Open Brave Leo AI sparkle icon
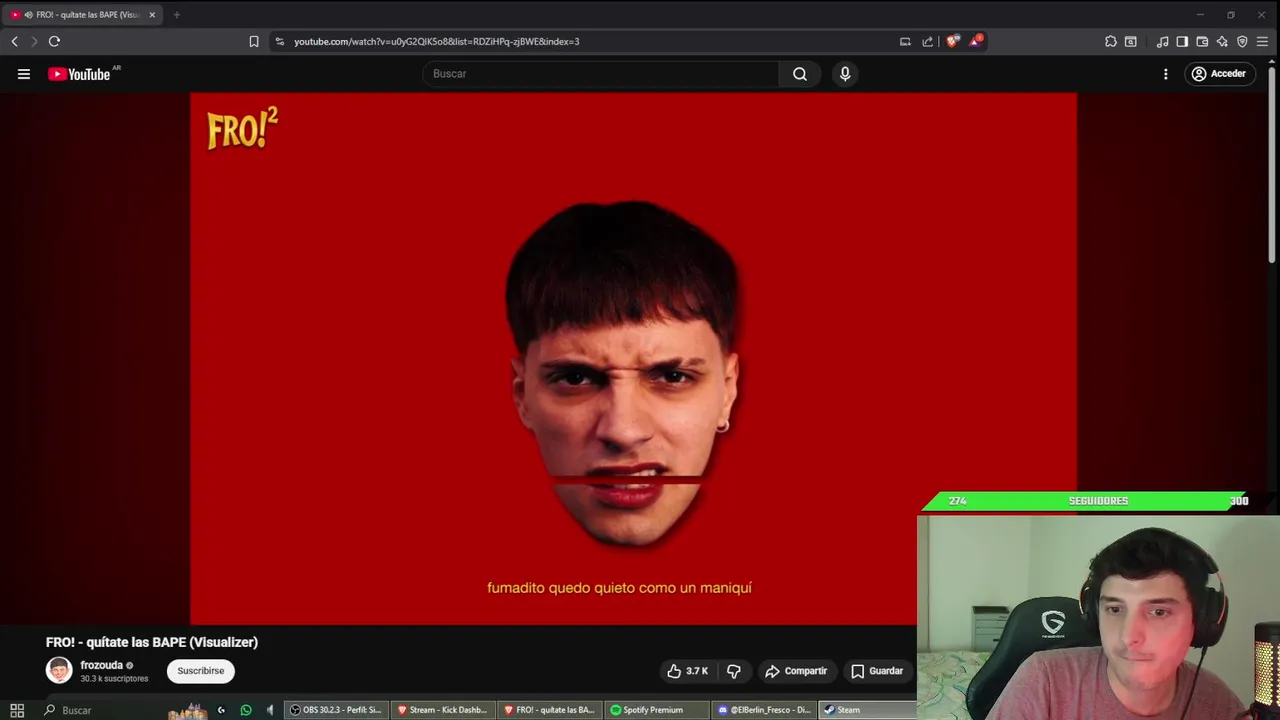Image resolution: width=1280 pixels, height=720 pixels. pyautogui.click(x=1222, y=41)
